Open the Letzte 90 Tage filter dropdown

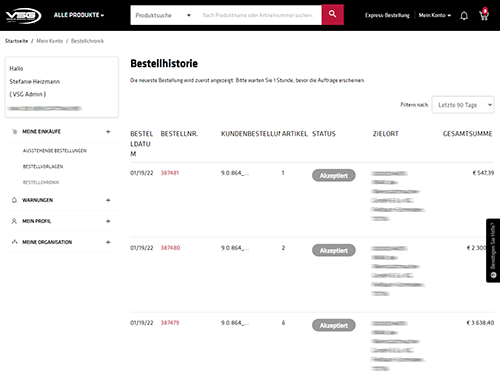click(x=463, y=105)
